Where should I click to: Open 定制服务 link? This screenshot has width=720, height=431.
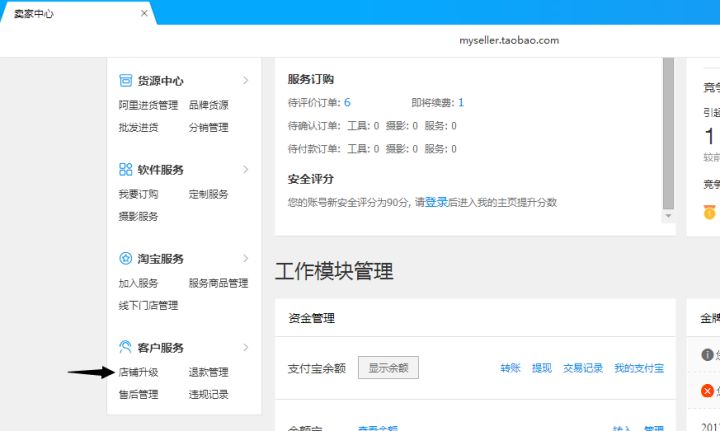click(x=208, y=194)
